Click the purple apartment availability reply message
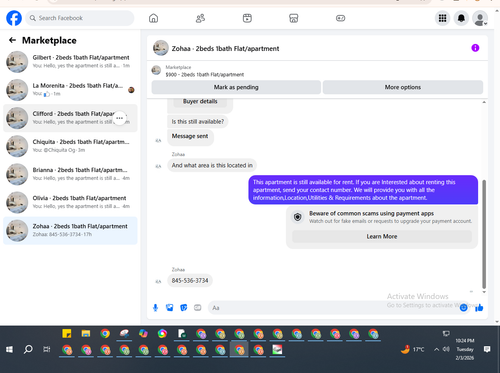 [363, 190]
